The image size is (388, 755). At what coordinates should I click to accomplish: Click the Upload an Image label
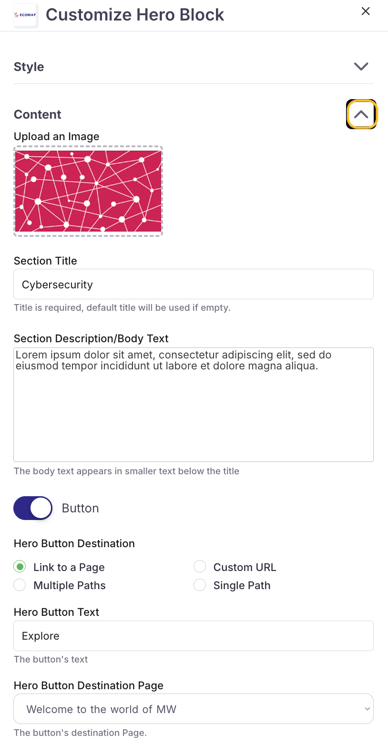point(56,136)
